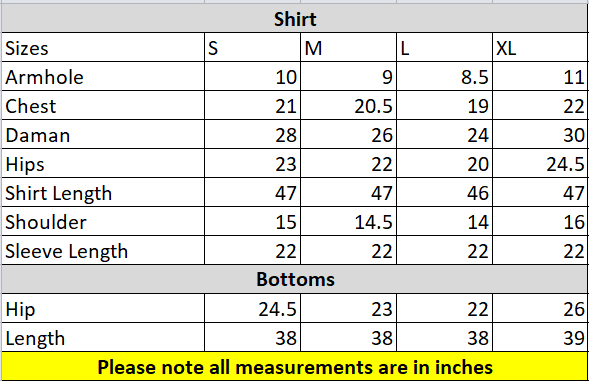
Task: Click the Sizes label cell
Action: pos(103,47)
